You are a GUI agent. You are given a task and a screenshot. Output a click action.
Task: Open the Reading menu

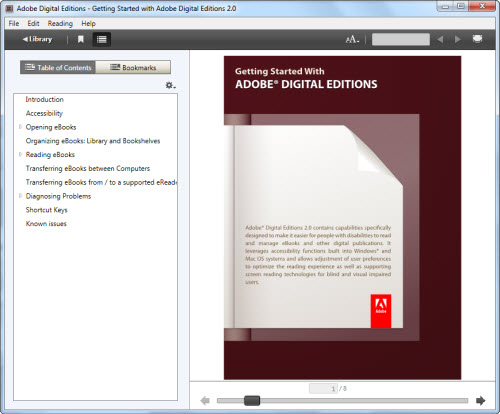(x=60, y=23)
